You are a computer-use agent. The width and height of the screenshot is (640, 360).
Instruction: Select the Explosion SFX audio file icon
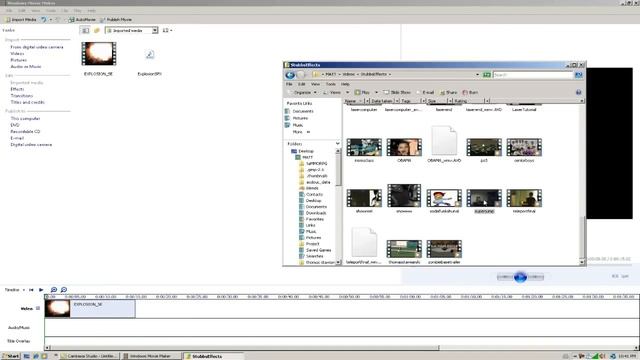point(150,54)
